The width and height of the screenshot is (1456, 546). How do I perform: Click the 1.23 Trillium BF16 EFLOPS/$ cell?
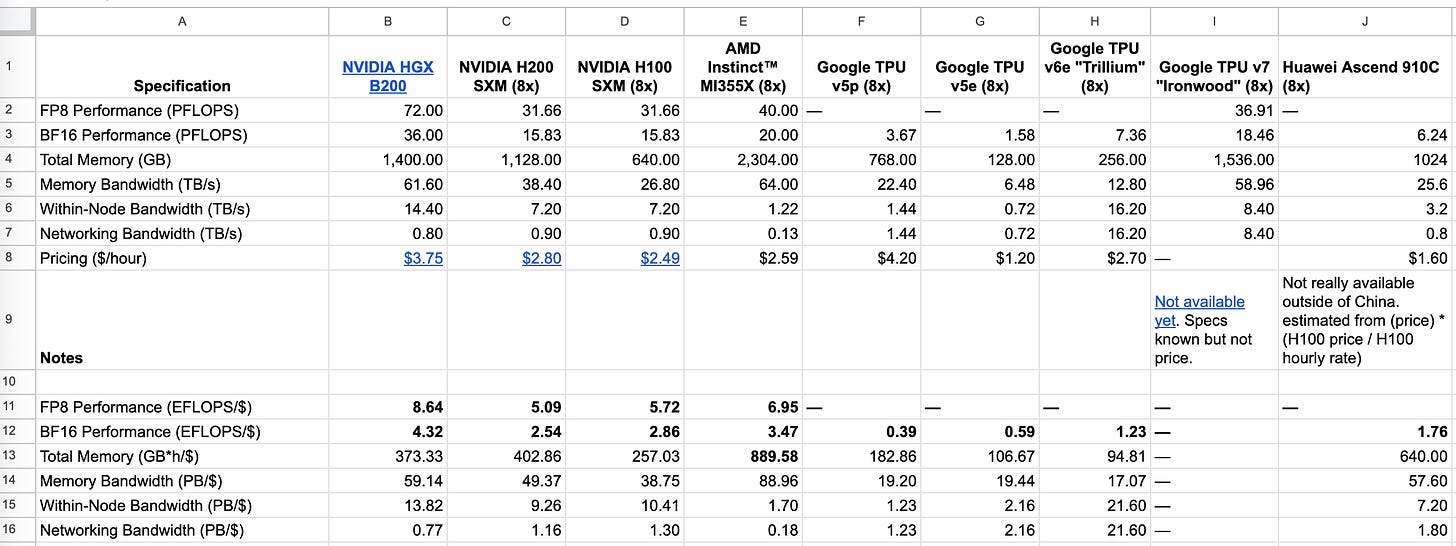pos(1095,432)
